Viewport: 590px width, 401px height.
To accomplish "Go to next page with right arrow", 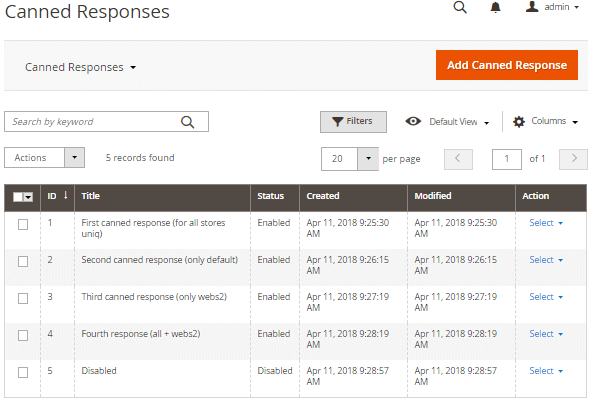I will (573, 159).
